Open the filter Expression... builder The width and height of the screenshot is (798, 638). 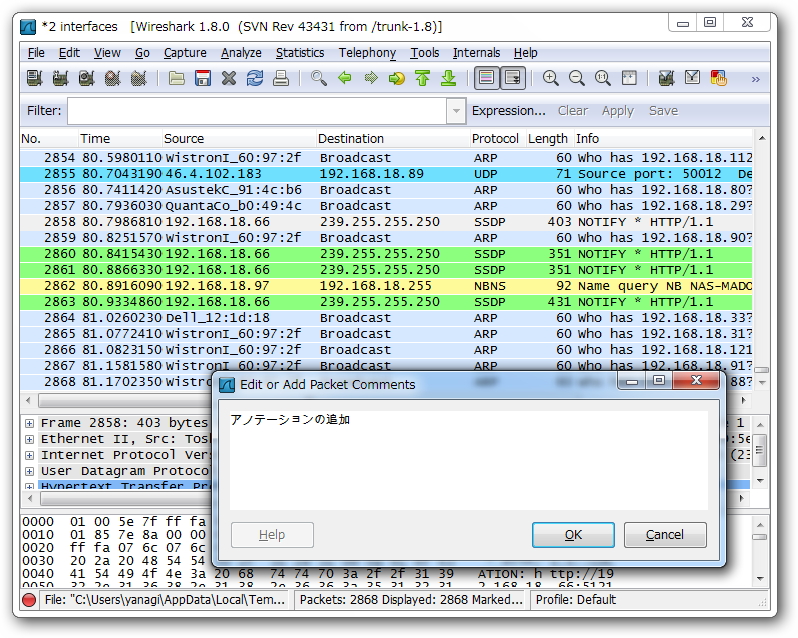tap(508, 111)
